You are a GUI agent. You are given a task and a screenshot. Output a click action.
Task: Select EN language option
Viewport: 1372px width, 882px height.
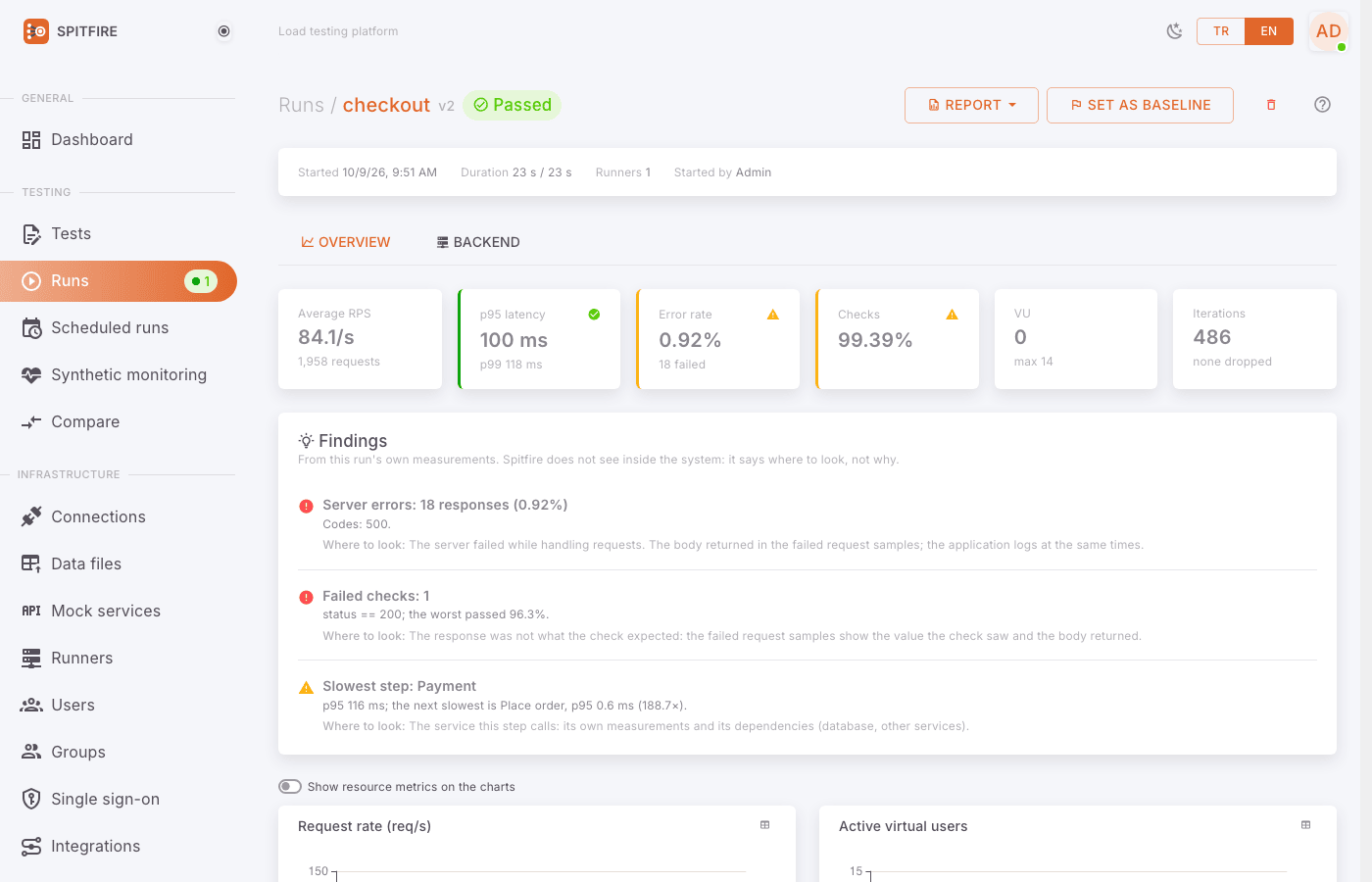point(1269,31)
